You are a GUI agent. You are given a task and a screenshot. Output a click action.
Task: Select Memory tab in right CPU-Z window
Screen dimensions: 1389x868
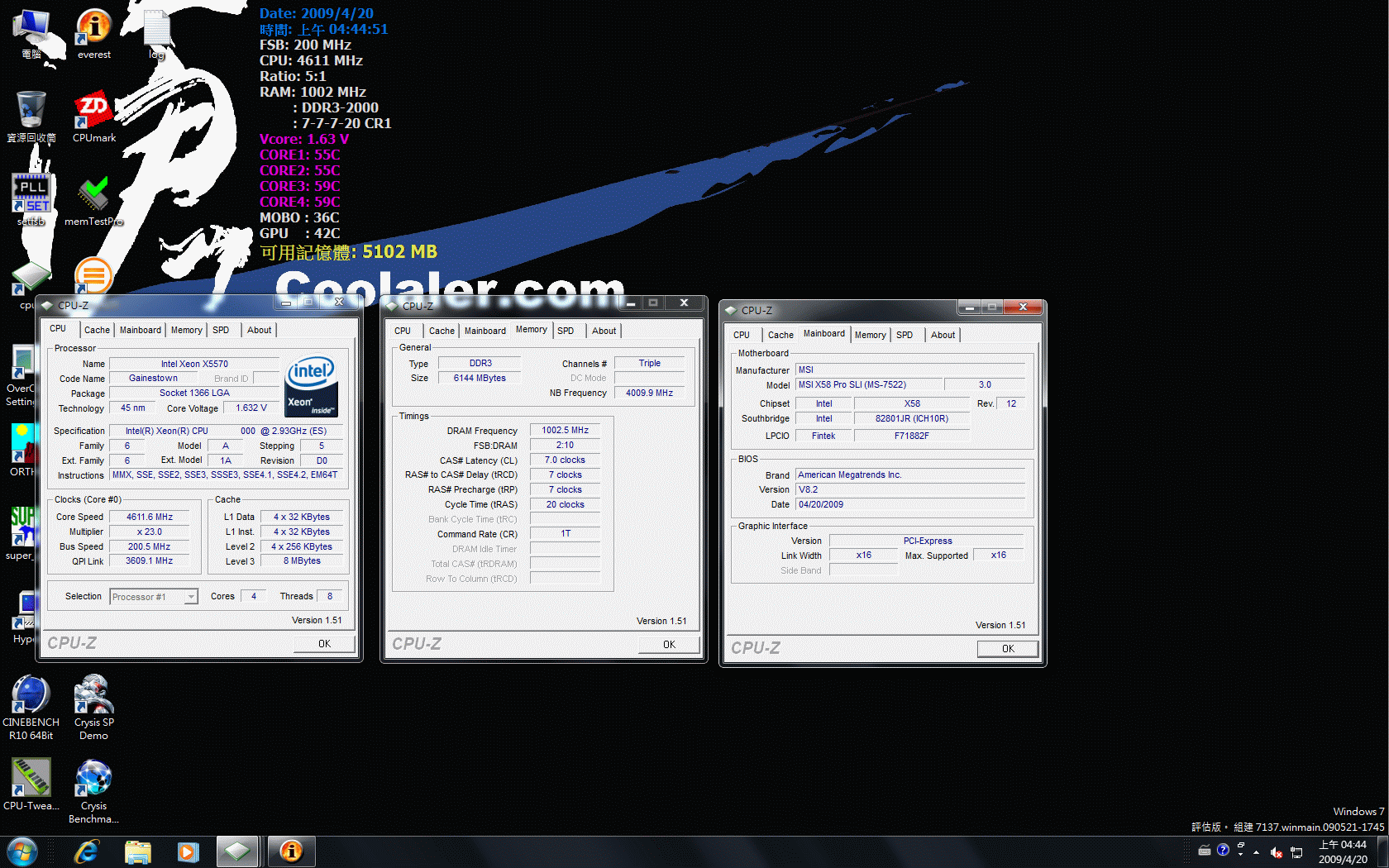click(871, 335)
